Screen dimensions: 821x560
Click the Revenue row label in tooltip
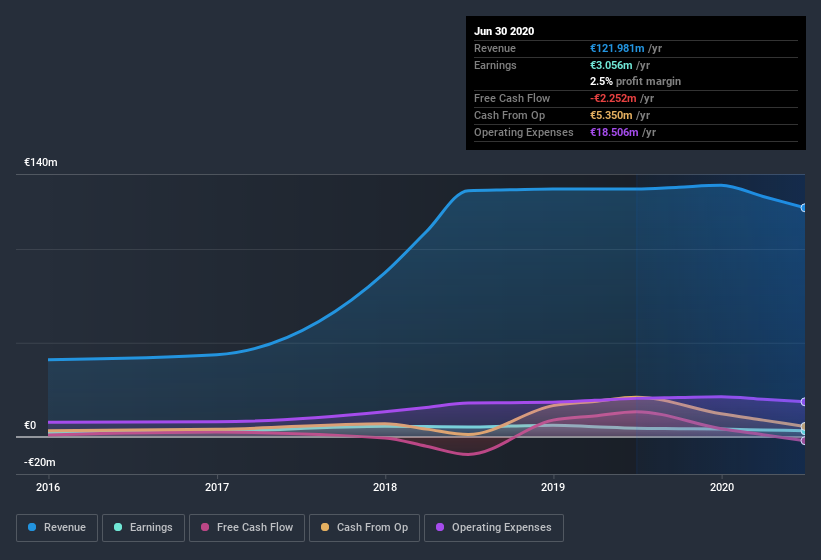point(495,48)
